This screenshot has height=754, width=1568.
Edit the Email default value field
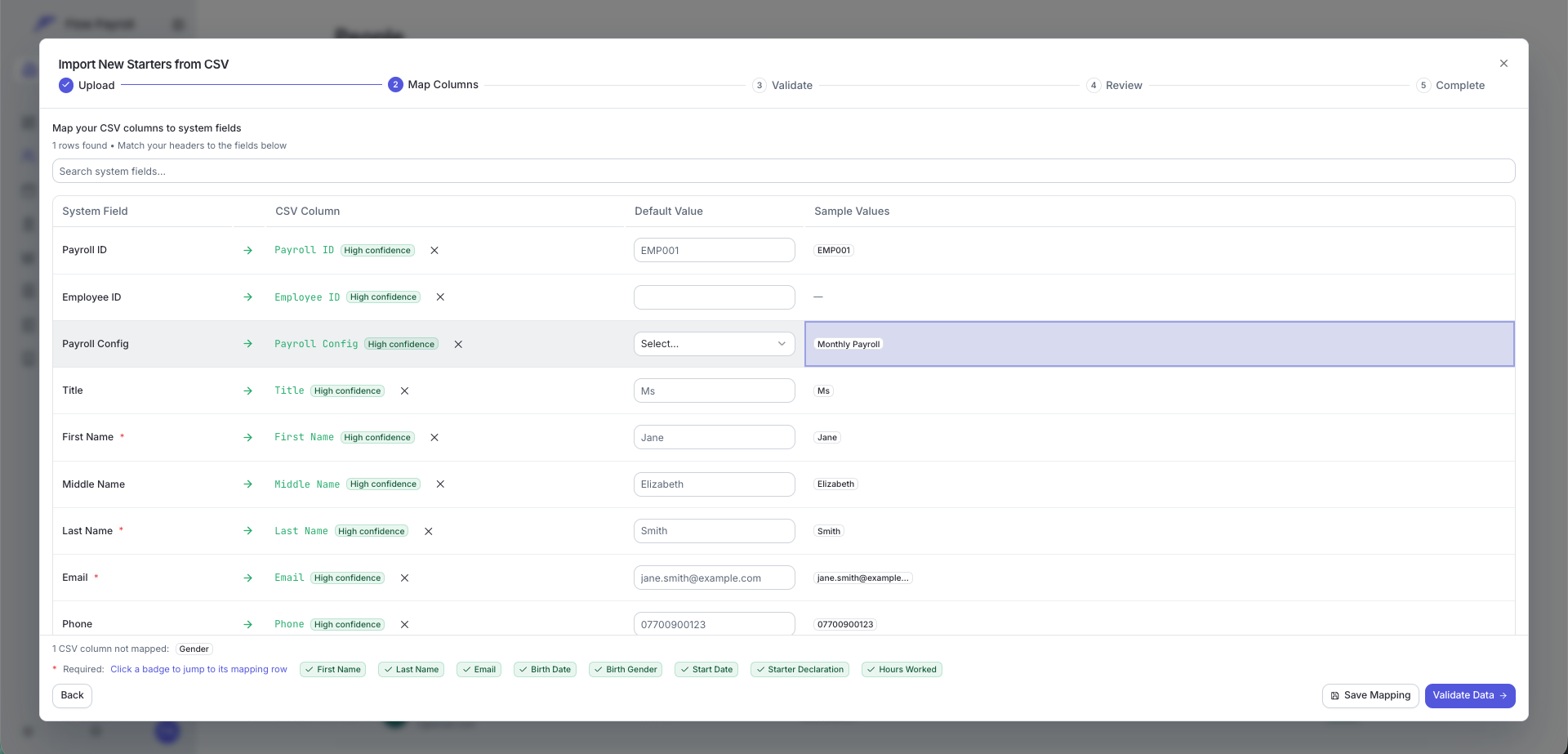point(714,578)
